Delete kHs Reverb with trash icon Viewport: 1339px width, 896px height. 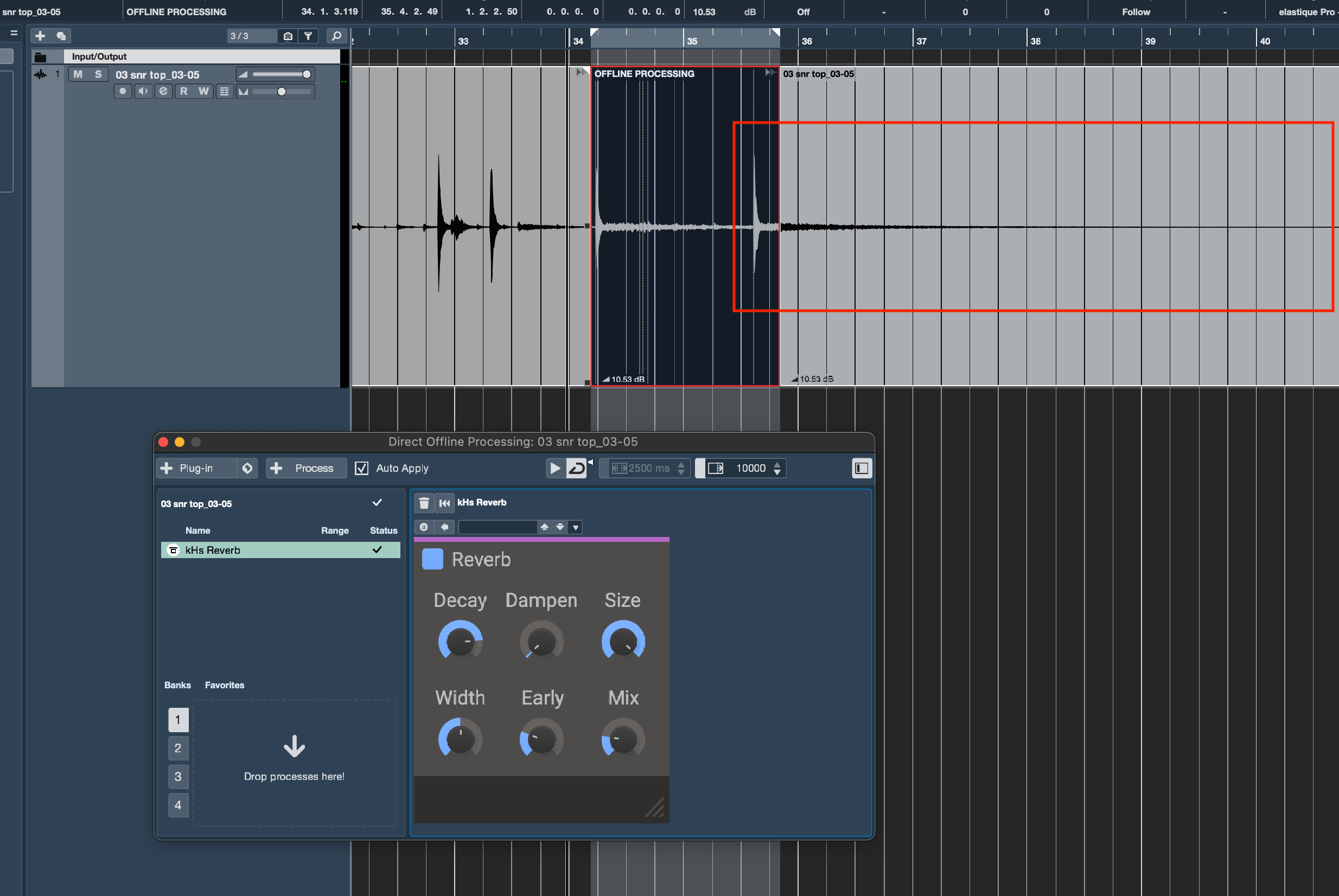[x=424, y=503]
